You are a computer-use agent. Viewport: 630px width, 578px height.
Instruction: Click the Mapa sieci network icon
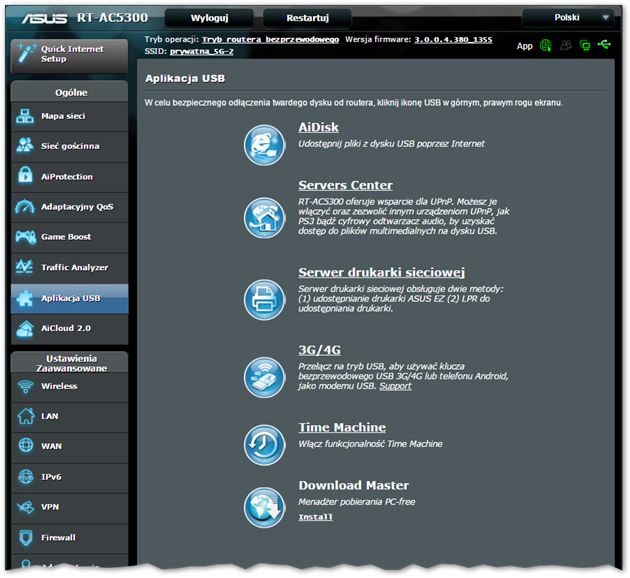tap(25, 116)
